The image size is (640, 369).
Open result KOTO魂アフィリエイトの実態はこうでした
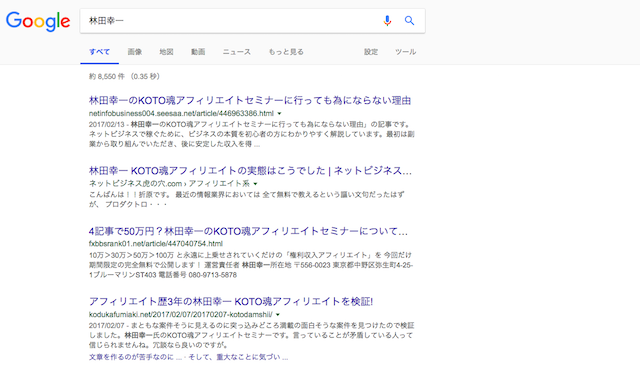tap(250, 171)
